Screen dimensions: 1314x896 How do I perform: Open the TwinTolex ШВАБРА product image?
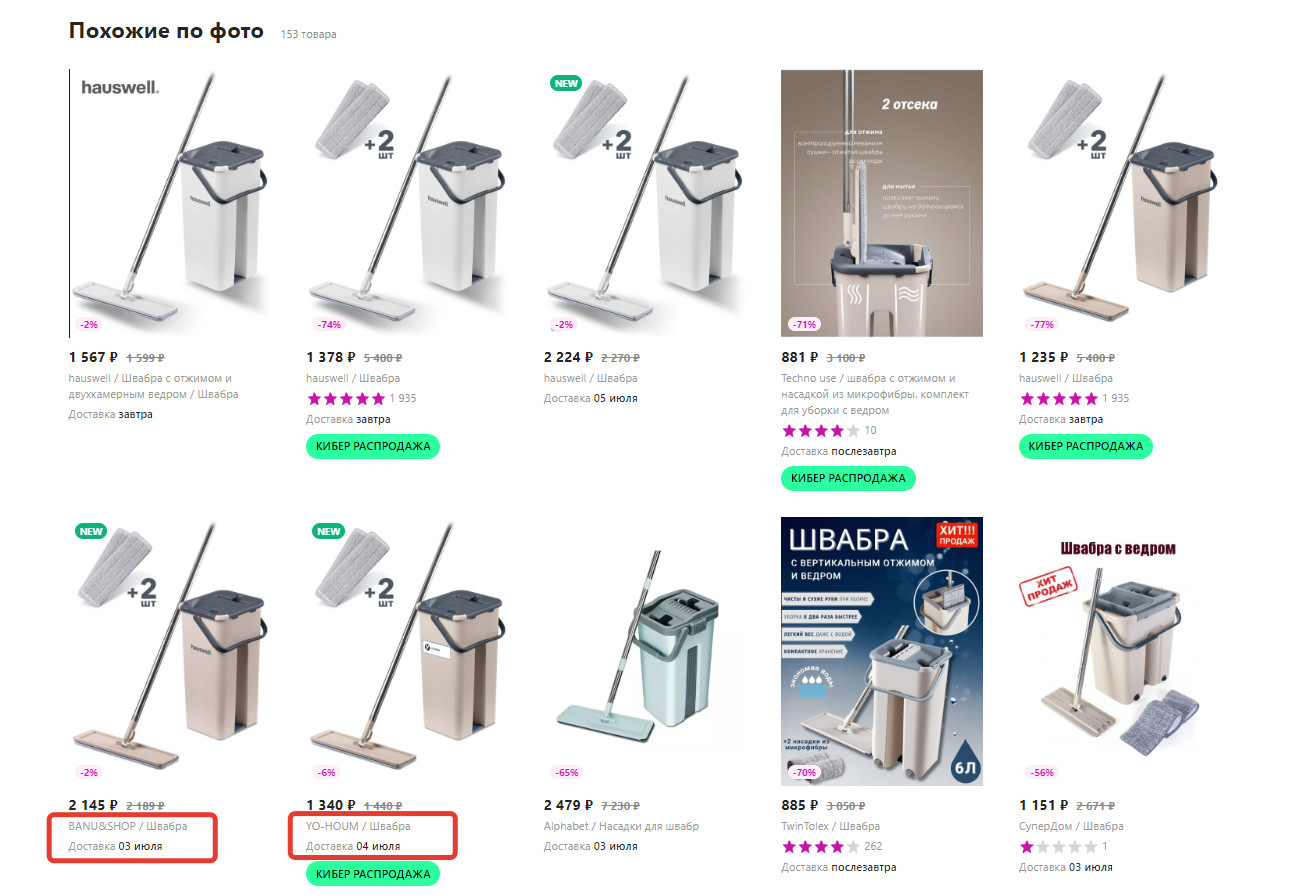click(882, 652)
